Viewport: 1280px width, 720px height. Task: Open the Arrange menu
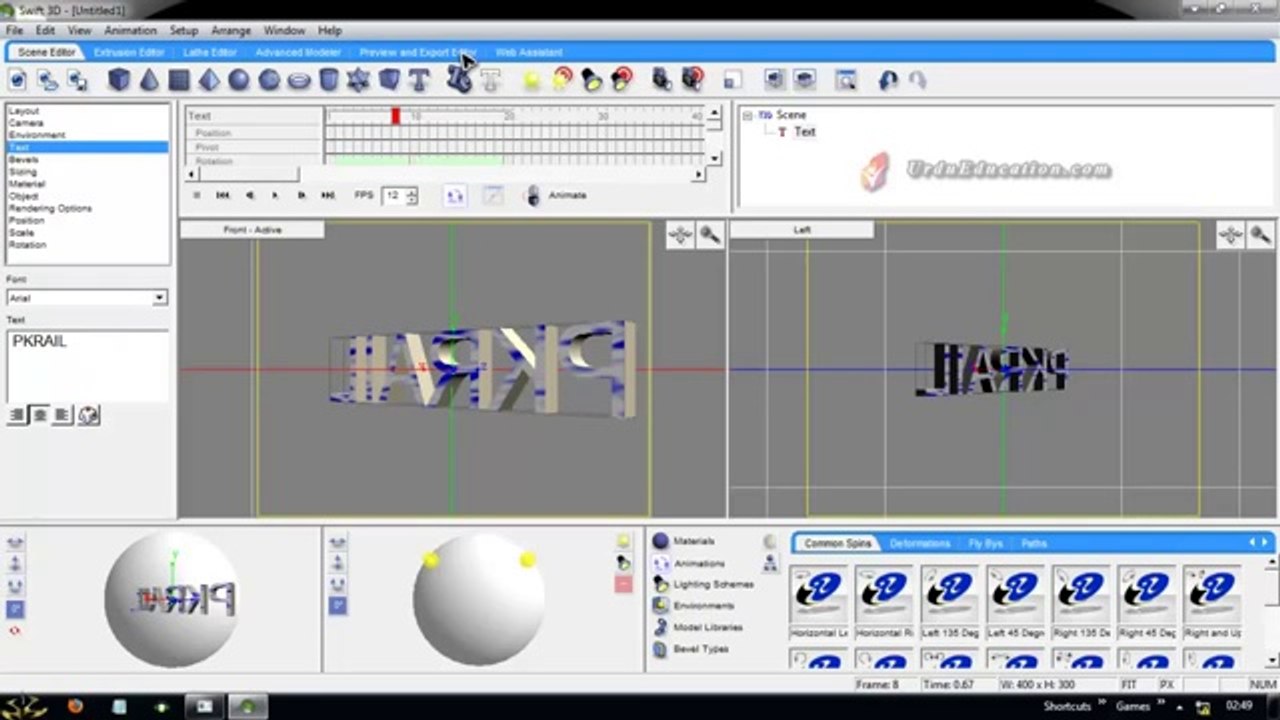point(231,31)
